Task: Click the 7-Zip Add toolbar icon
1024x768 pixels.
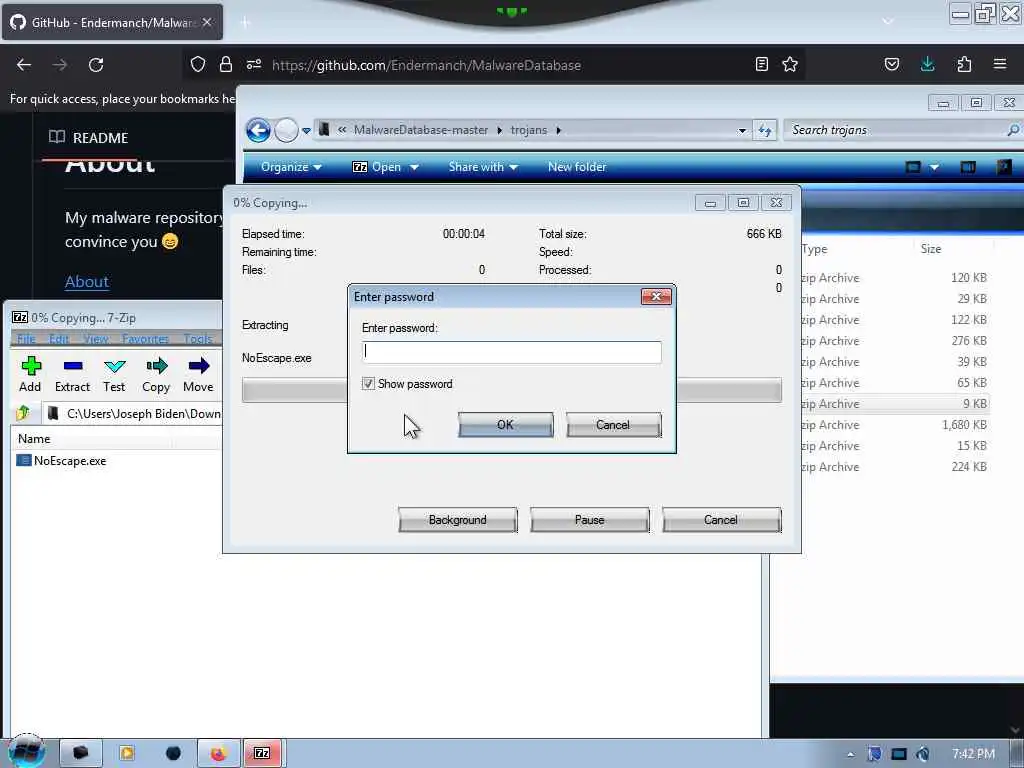Action: coord(30,374)
